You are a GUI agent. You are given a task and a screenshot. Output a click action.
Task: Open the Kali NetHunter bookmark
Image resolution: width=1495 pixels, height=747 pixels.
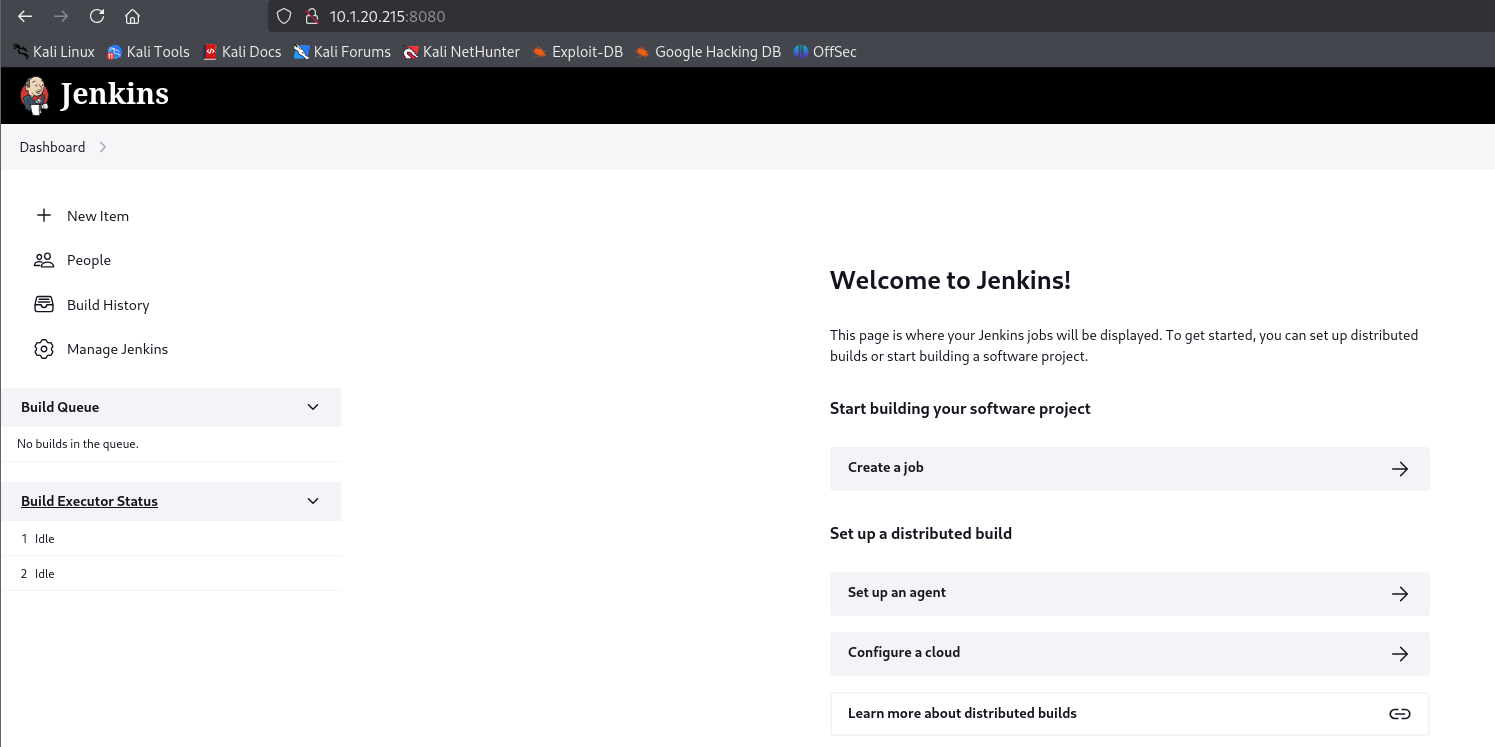[462, 52]
